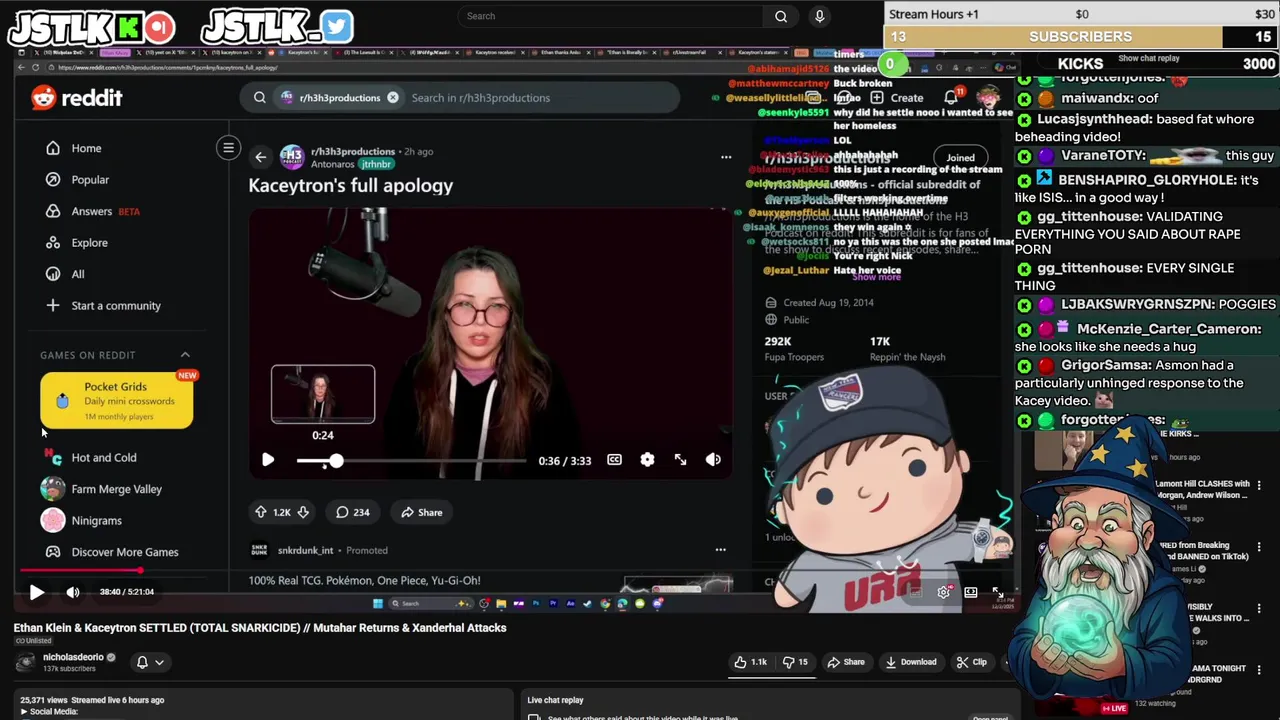Screen dimensions: 1280x720
Task: Click Show chat replay
Action: coord(1149,58)
